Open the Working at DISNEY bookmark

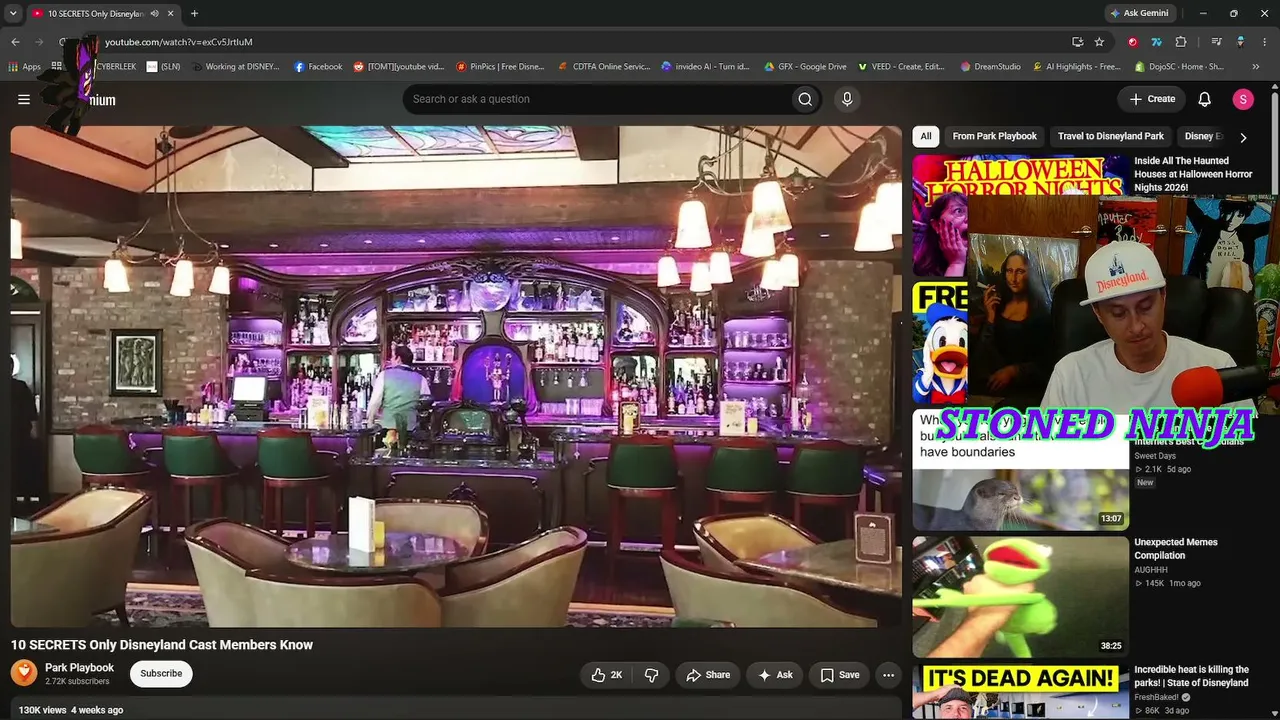click(x=236, y=67)
